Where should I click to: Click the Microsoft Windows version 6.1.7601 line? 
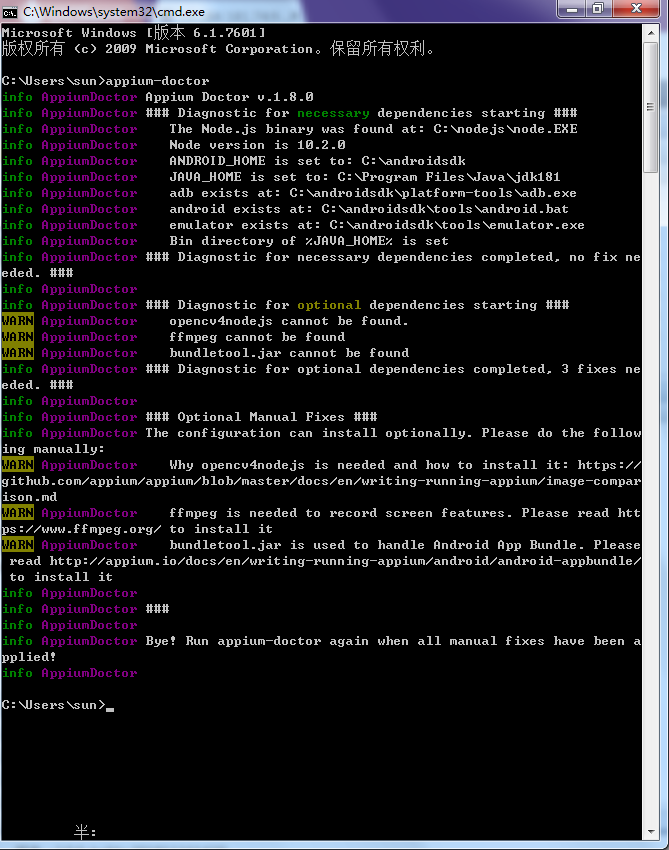pos(133,33)
